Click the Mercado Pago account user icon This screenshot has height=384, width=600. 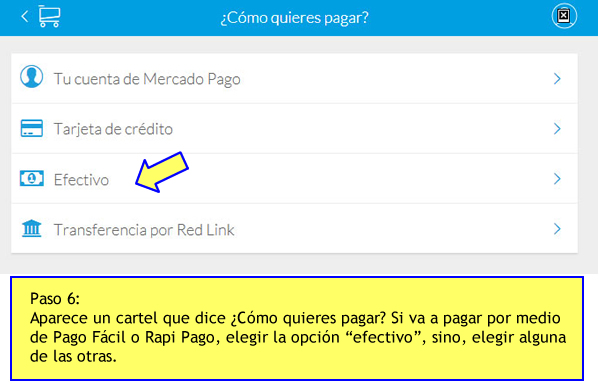(x=31, y=76)
